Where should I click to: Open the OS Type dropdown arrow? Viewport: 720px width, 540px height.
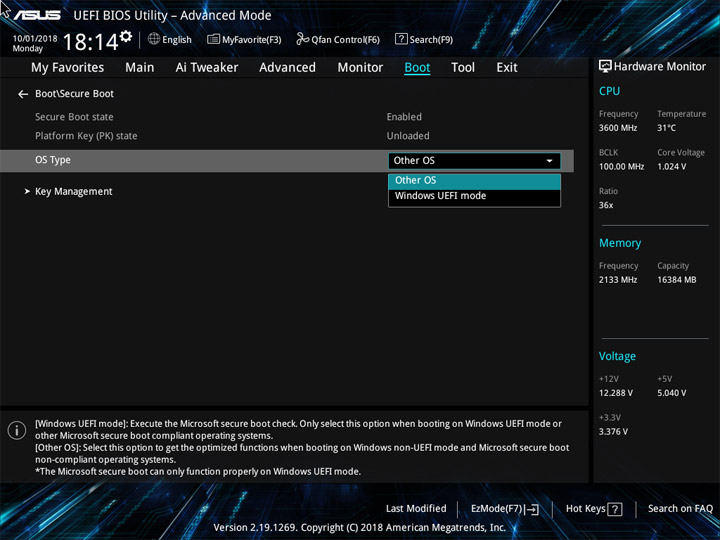549,161
